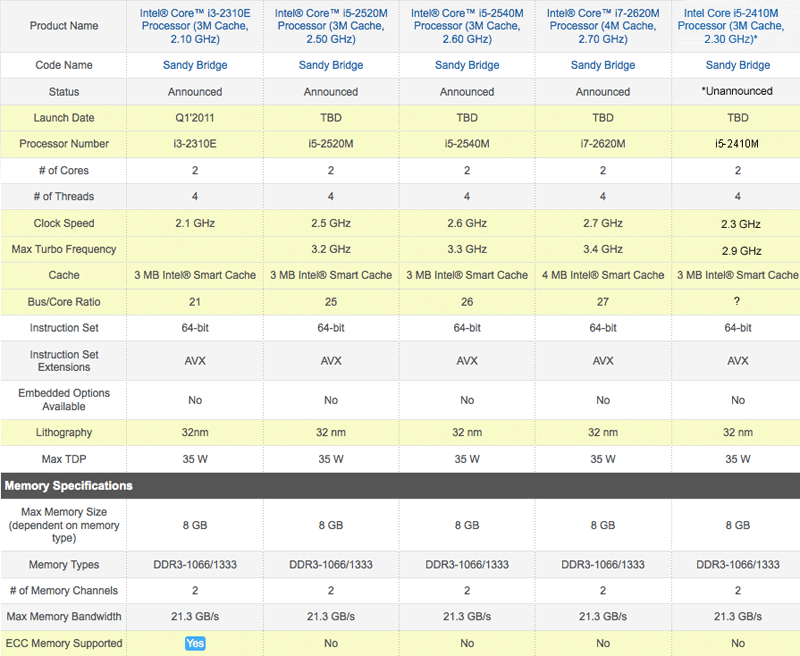
Task: Select the Bus/Core Ratio value 25
Action: [331, 302]
